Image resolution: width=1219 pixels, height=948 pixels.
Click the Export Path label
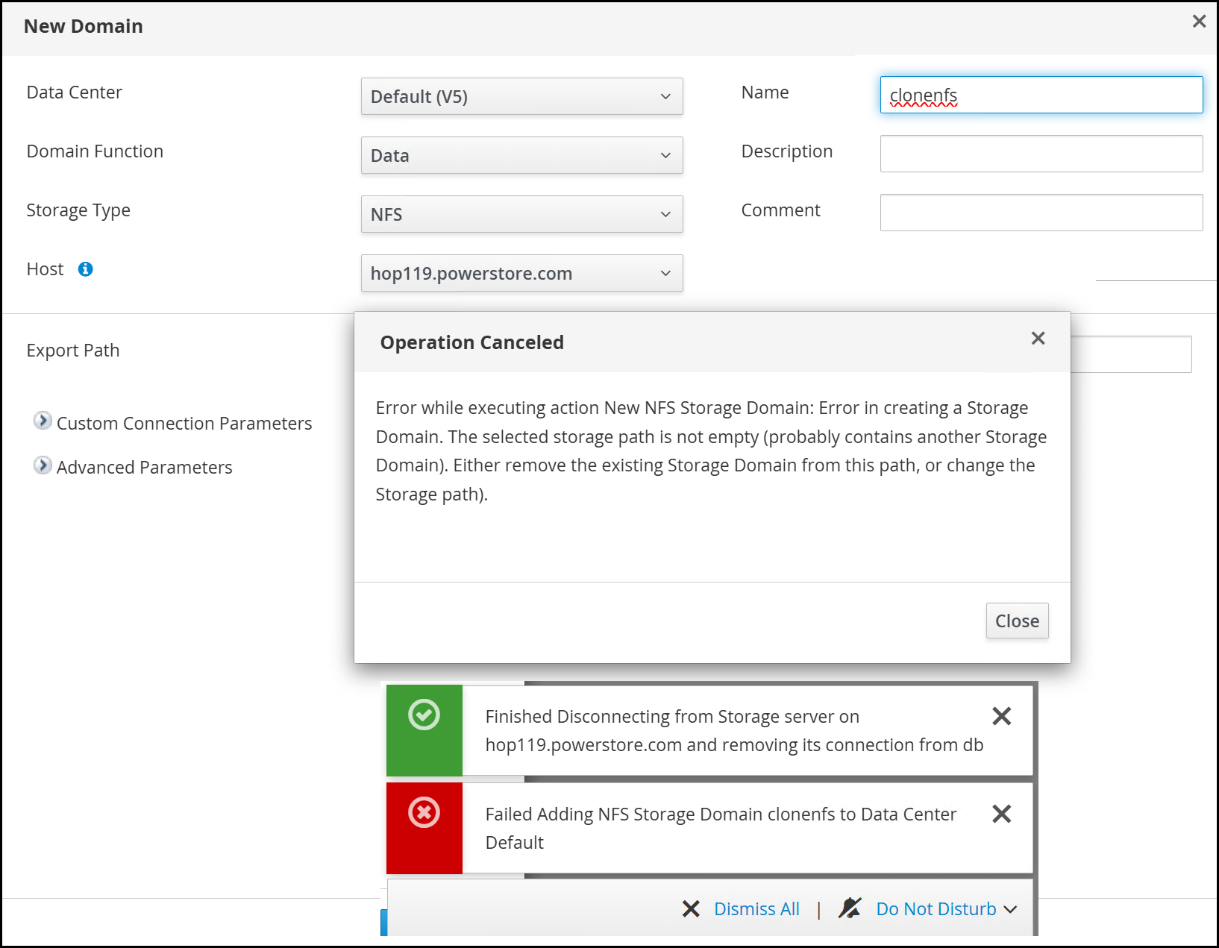click(73, 350)
